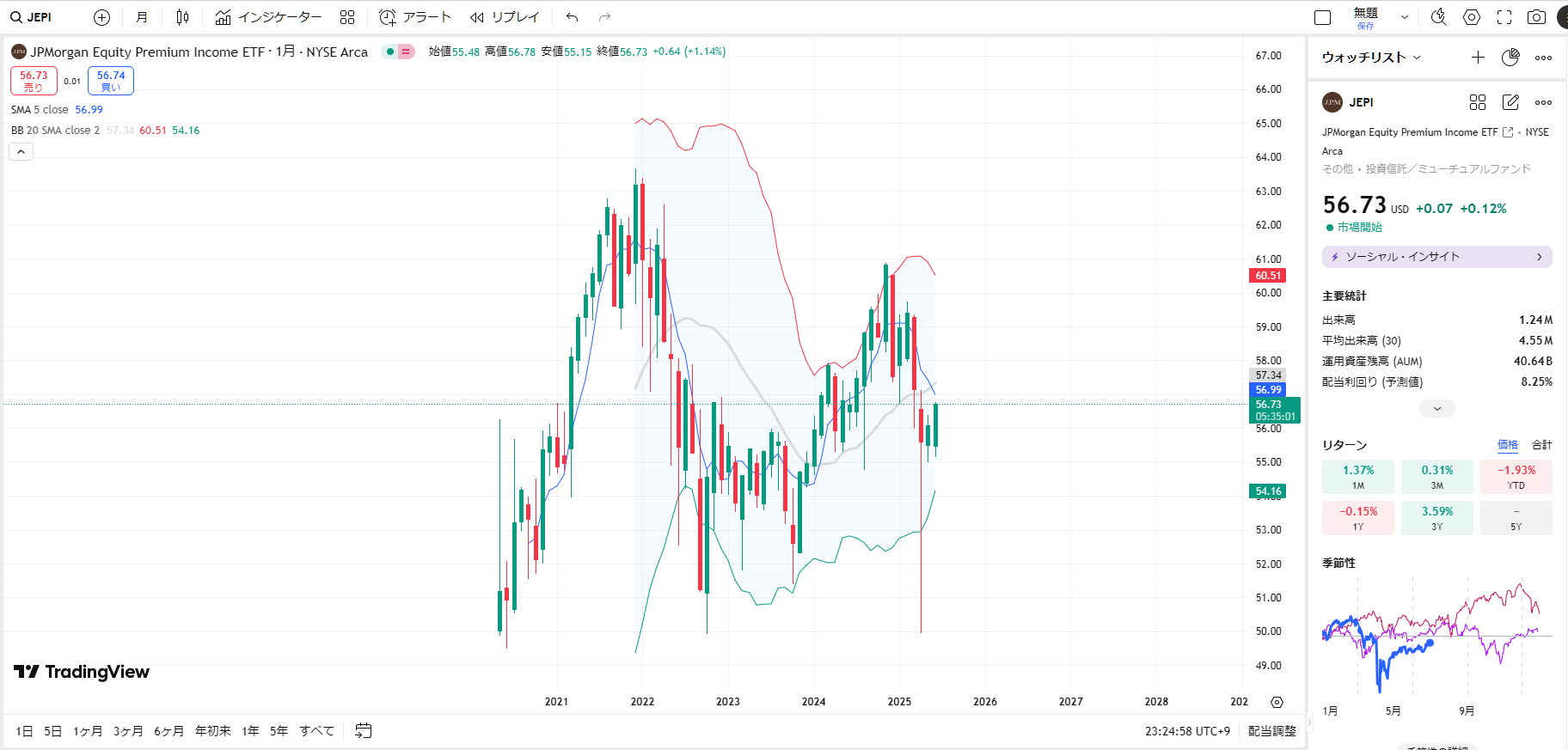The height and width of the screenshot is (750, 1568).
Task: Open the candlestick chart type selector
Action: (182, 17)
